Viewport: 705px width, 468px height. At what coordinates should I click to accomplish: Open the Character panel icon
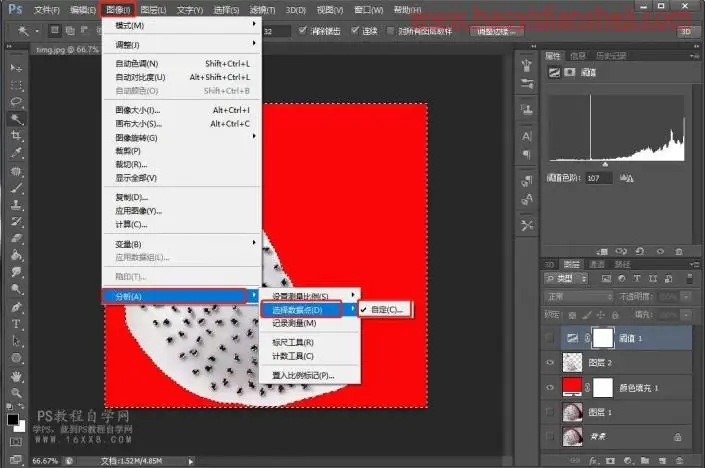click(x=527, y=136)
